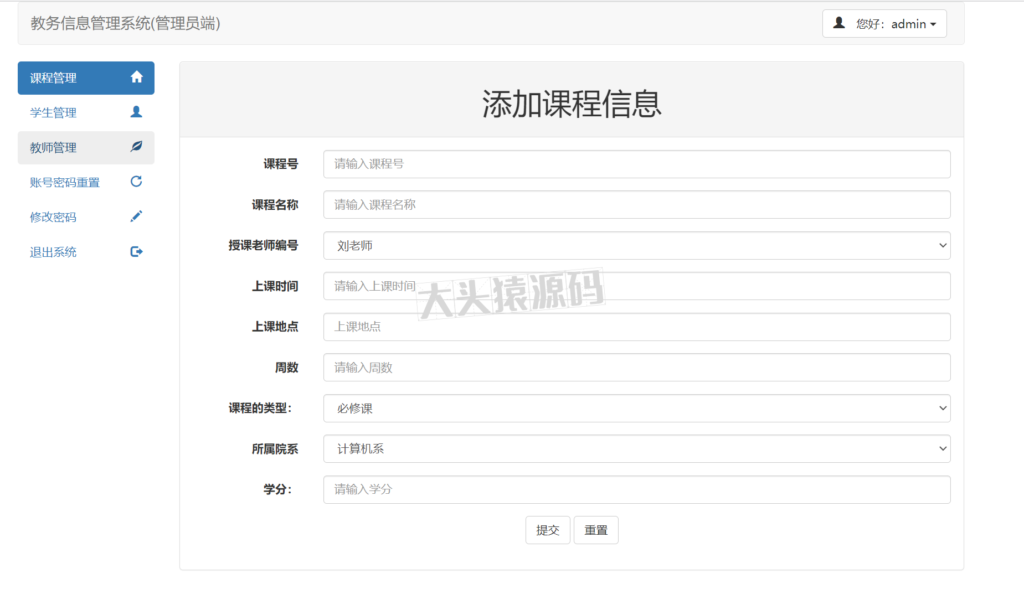Open the 授课老师编号 dropdown showing 刘老师
Image resolution: width=1024 pixels, height=594 pixels.
(x=637, y=245)
